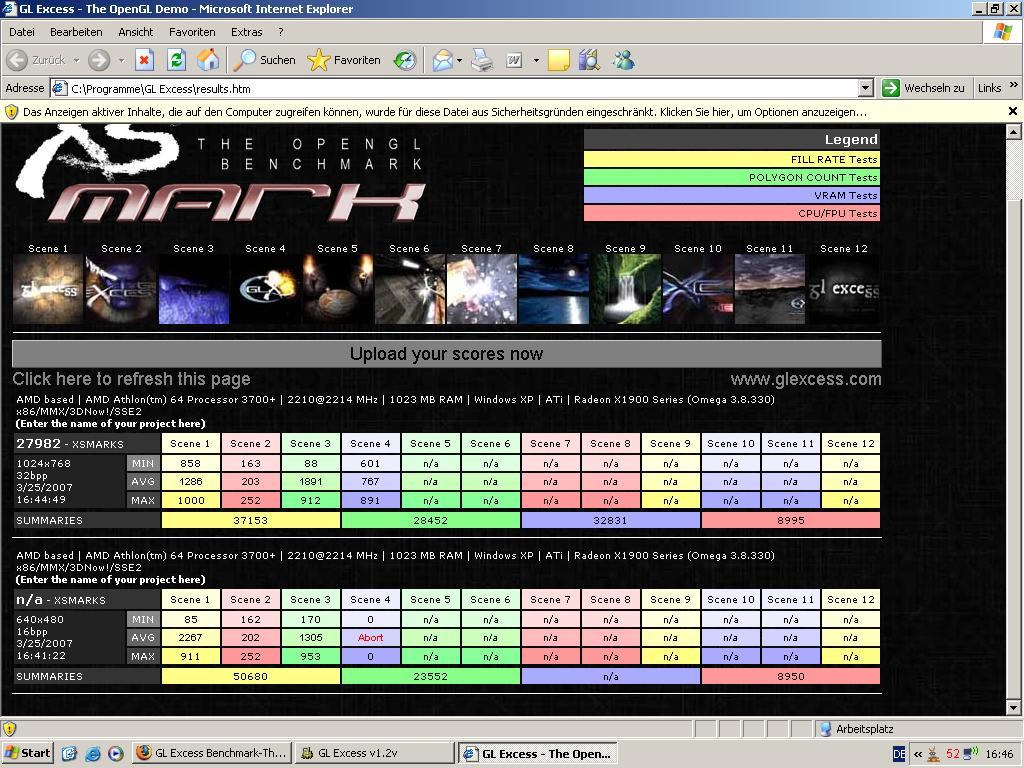Click the Windows Start button

(27, 753)
